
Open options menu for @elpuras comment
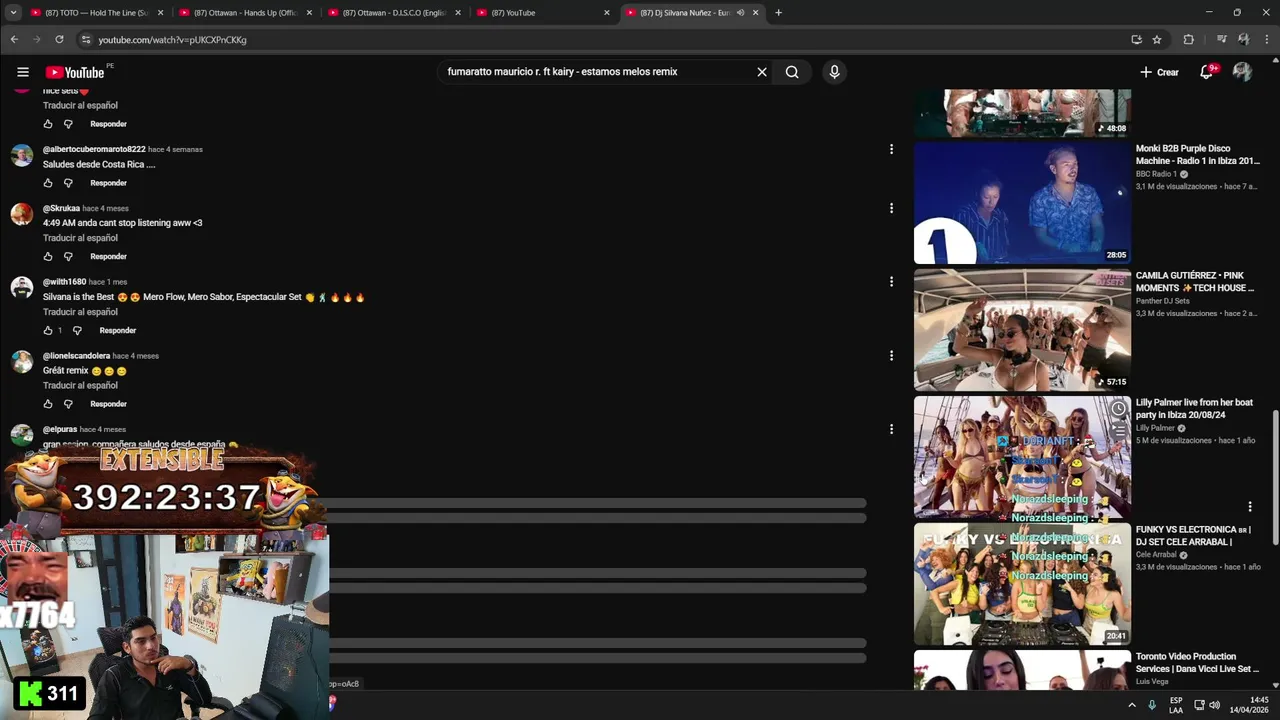891,429
